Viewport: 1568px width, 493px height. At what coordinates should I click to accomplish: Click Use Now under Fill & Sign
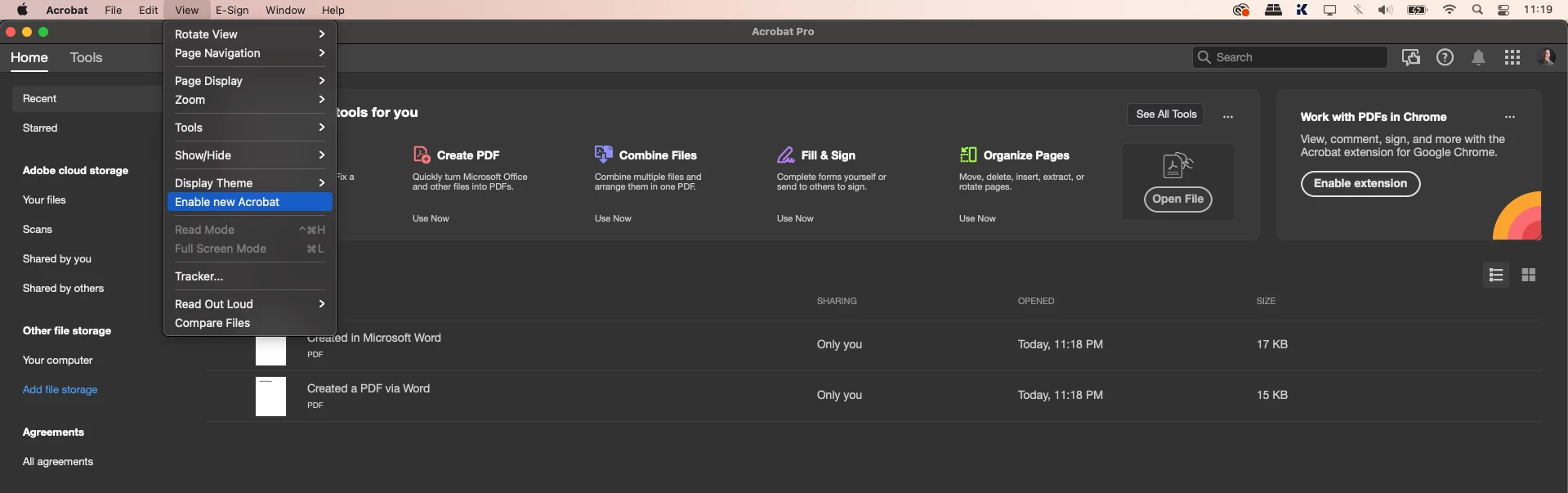coord(795,218)
